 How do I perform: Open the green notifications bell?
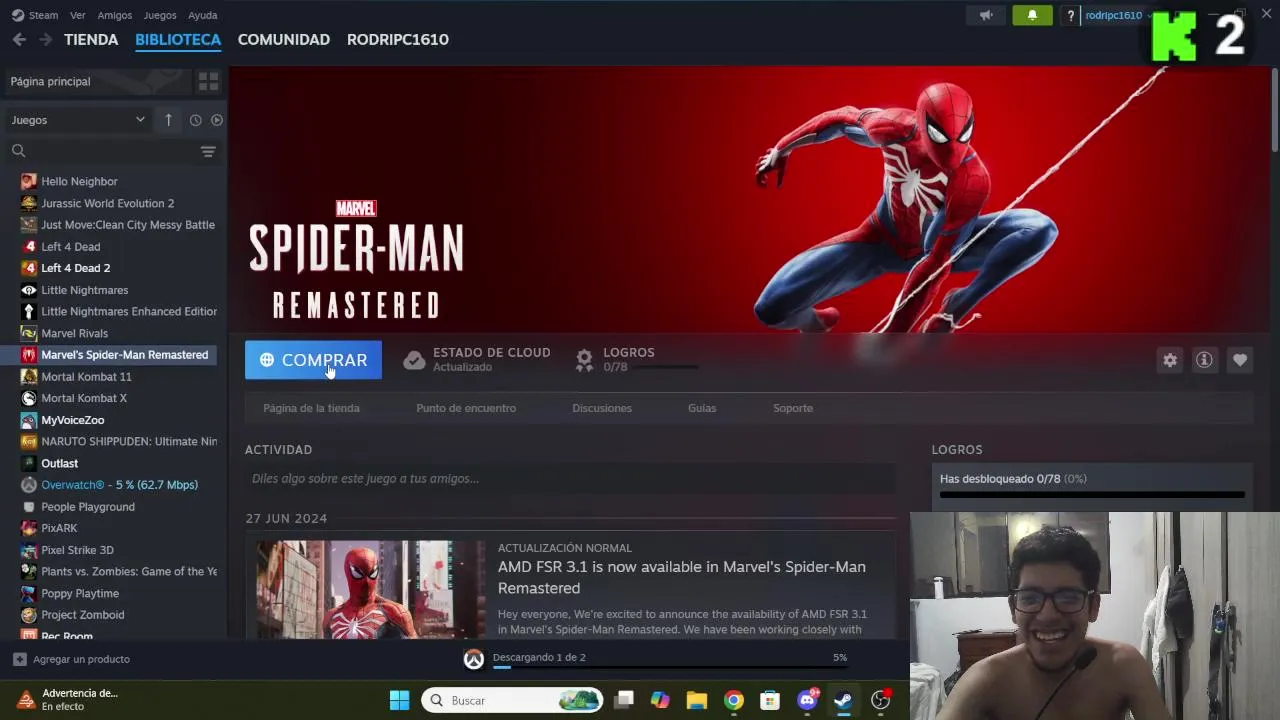click(x=1033, y=15)
